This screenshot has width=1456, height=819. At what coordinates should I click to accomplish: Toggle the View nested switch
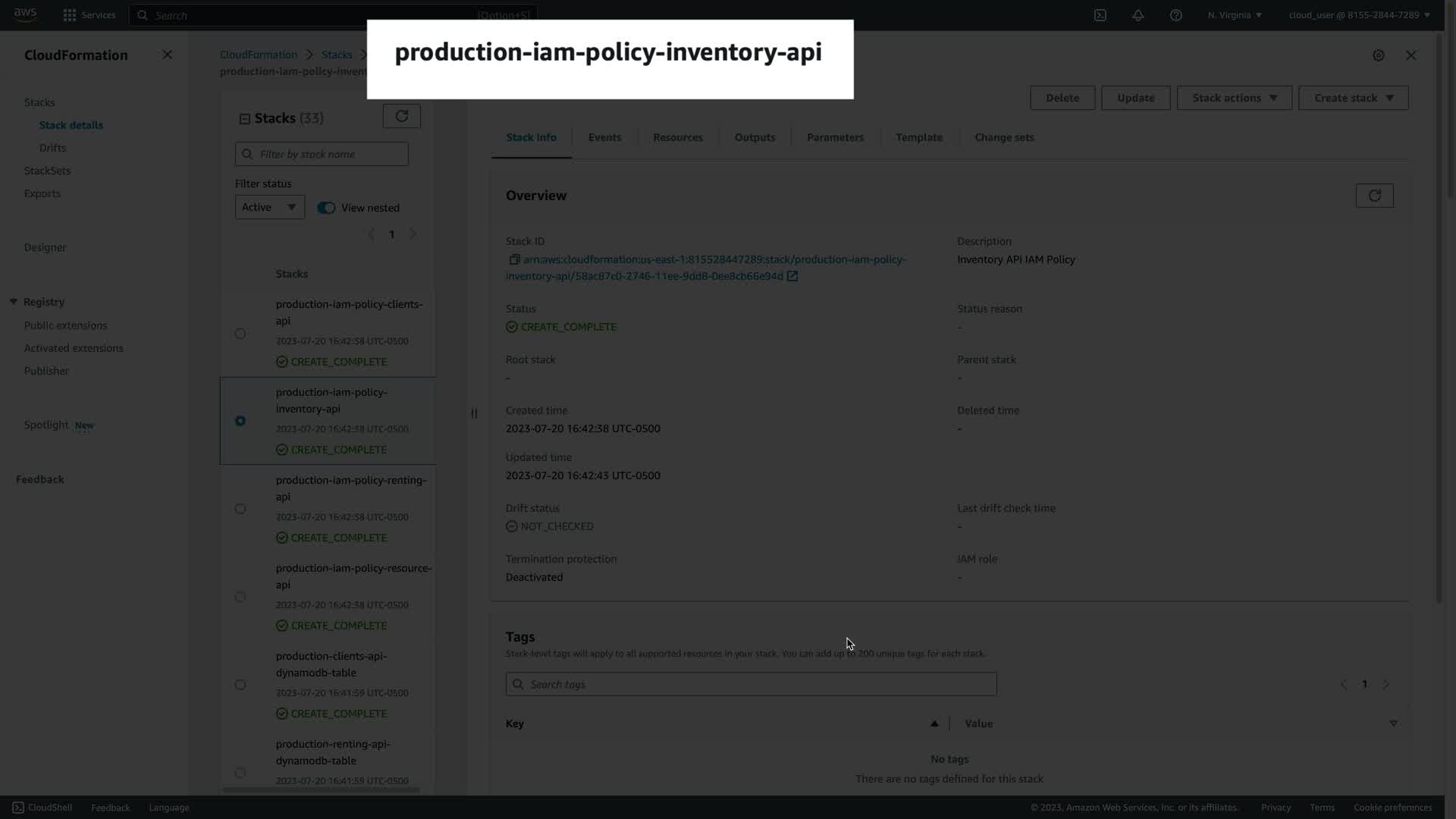[326, 208]
